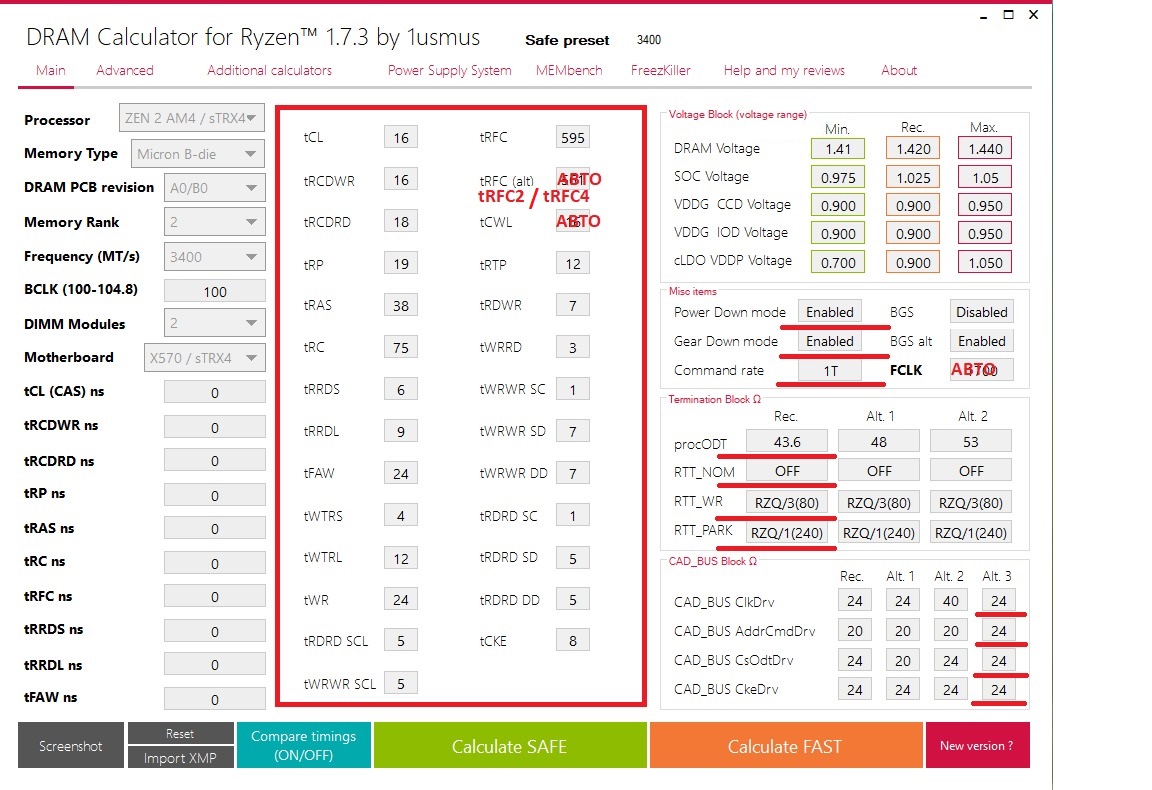The image size is (1152, 790).
Task: Click CAD_BUS AddrCmdDrv Rec. value 20
Action: tap(854, 631)
